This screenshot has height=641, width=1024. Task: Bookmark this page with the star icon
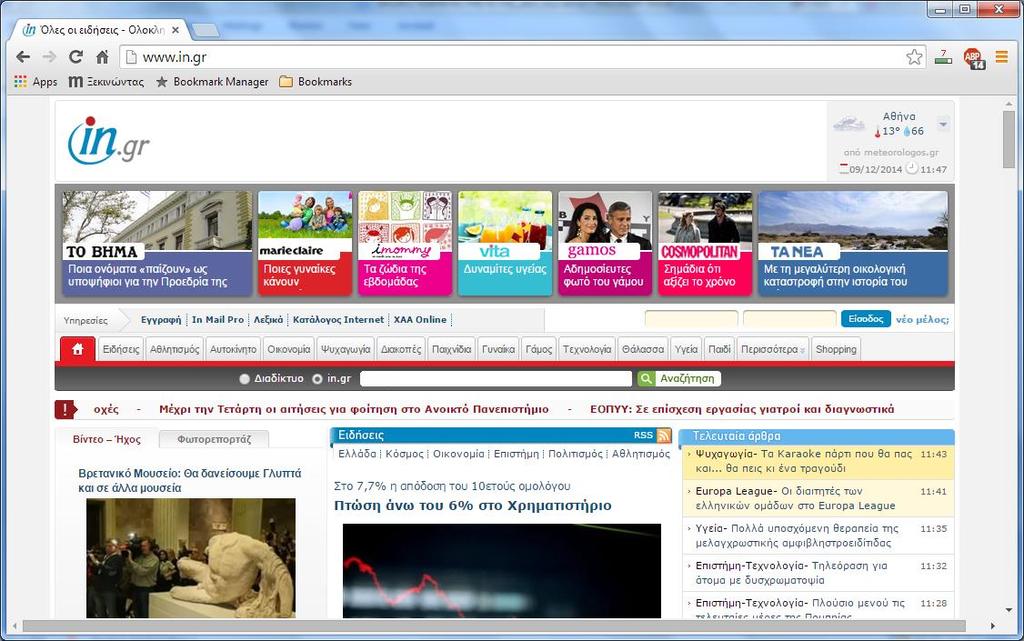[914, 57]
